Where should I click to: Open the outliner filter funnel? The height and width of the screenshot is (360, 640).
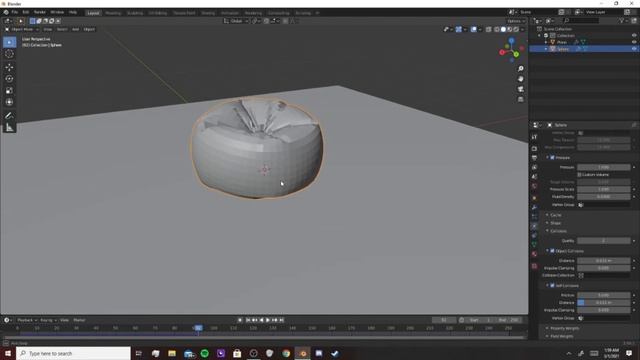pyautogui.click(x=622, y=20)
